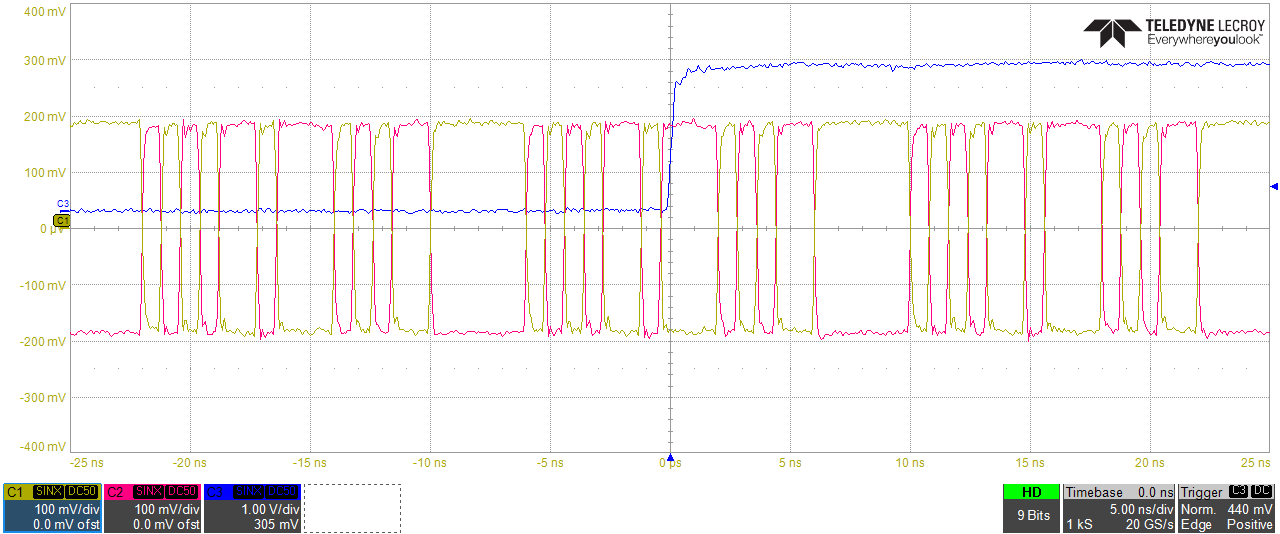Click the C2 100 mV/div scale value
1280x534 pixels.
167,509
